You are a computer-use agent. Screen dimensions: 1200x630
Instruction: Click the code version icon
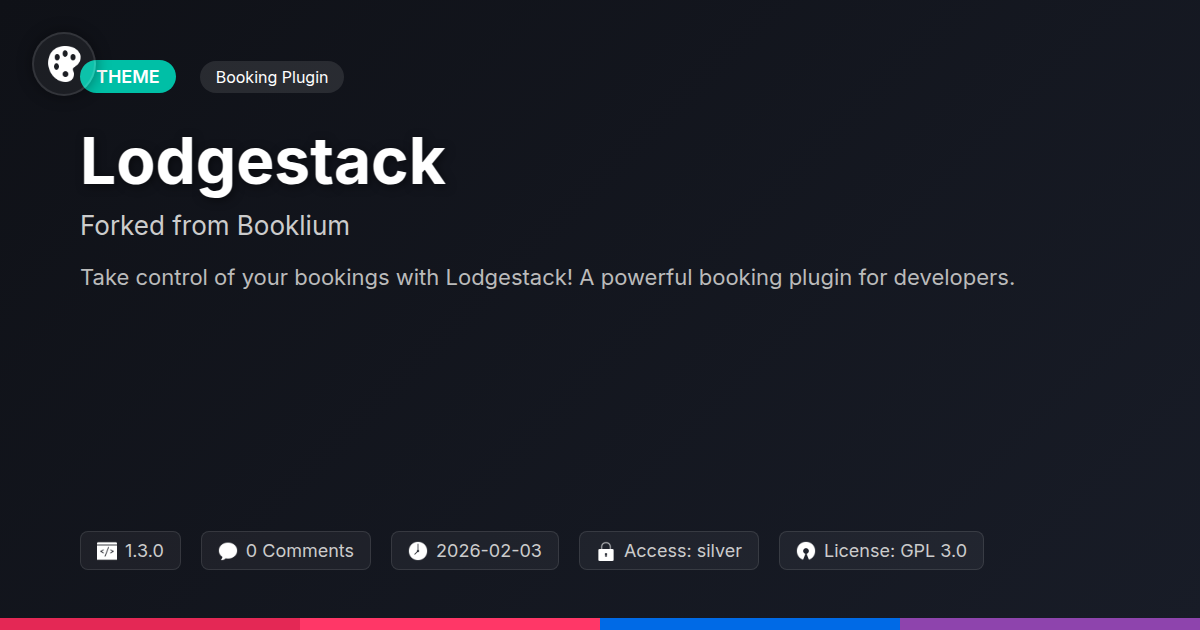(107, 551)
